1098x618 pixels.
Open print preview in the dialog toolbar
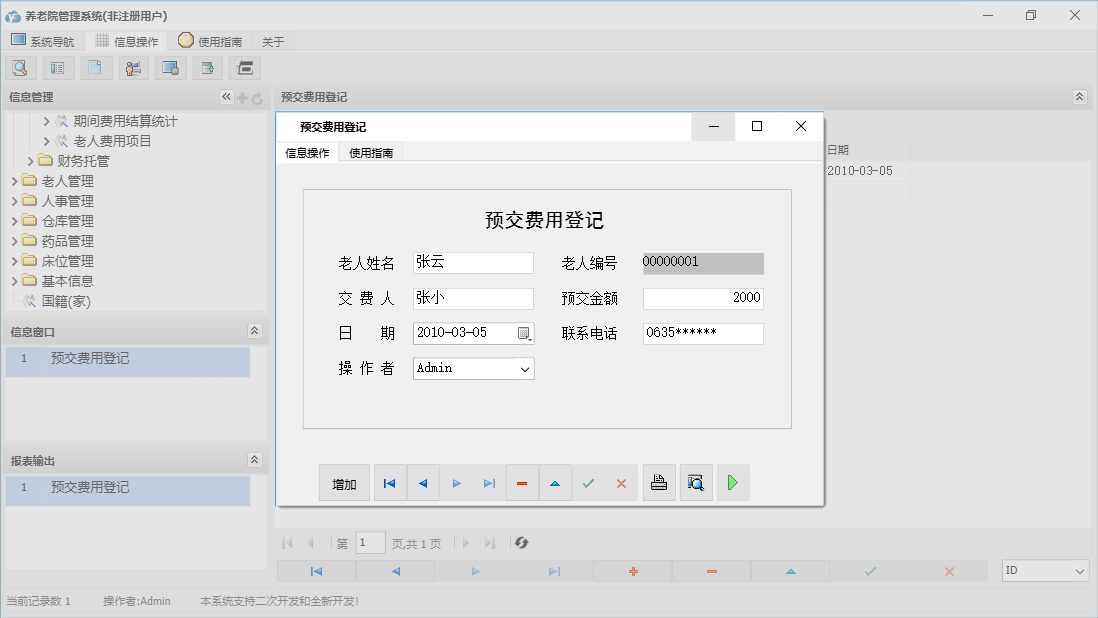(x=696, y=483)
